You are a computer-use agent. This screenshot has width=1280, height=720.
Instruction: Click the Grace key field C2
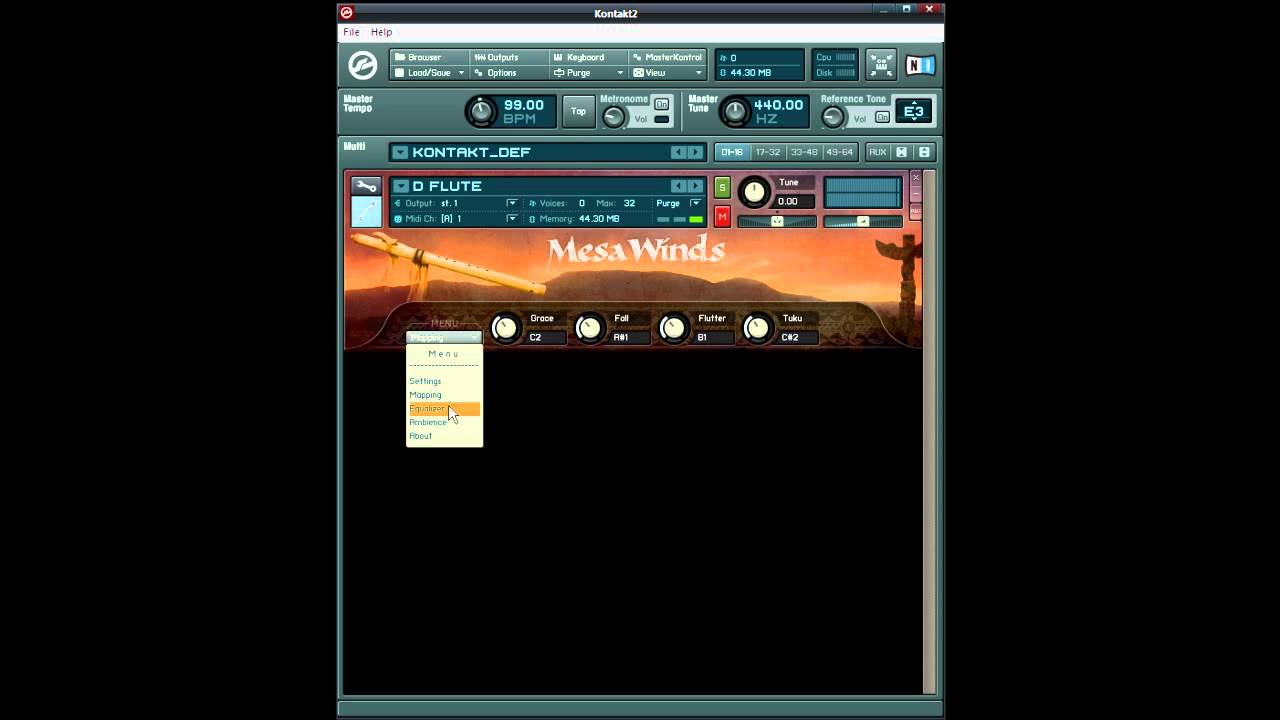(546, 338)
